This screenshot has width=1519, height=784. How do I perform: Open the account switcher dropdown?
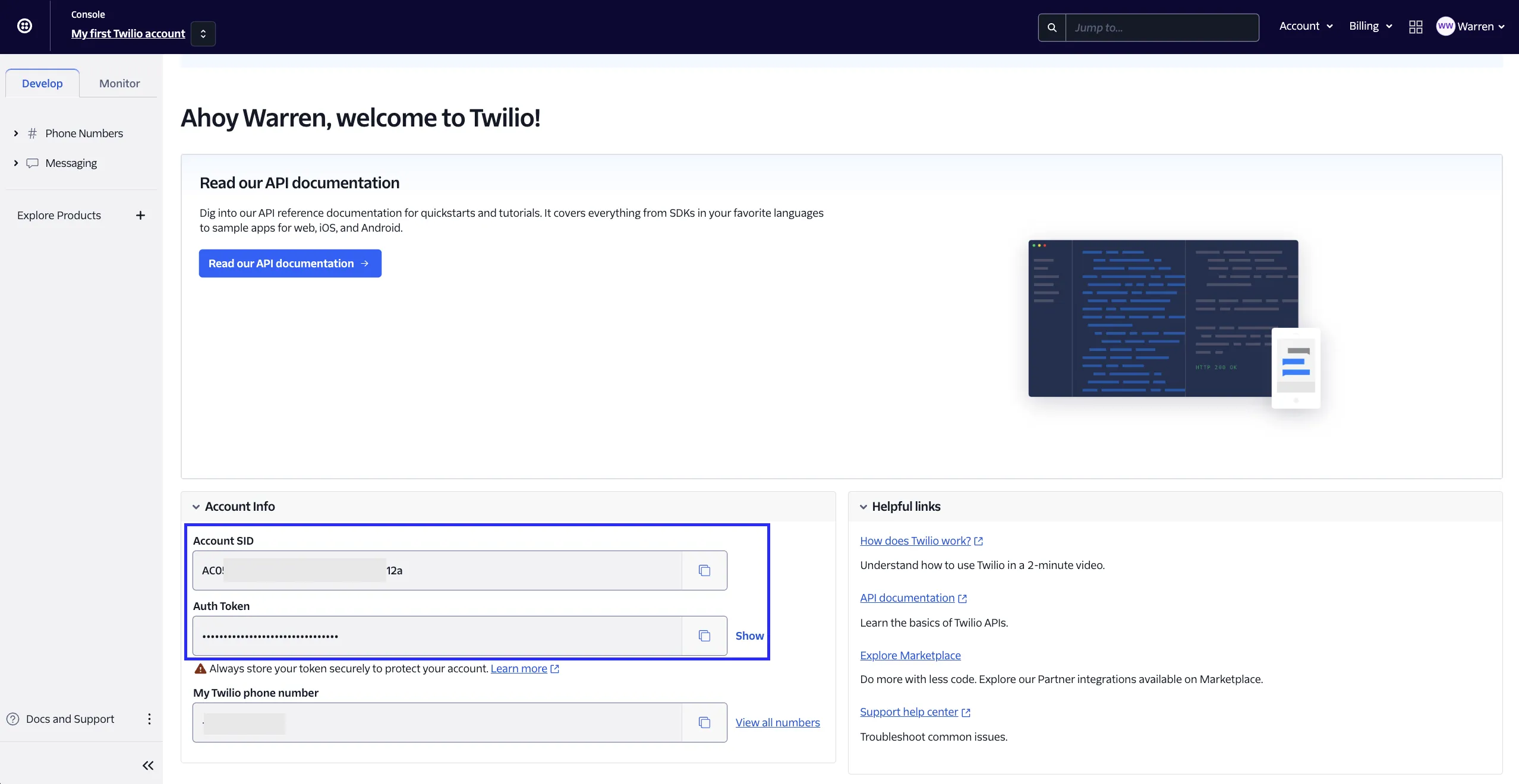(x=203, y=34)
